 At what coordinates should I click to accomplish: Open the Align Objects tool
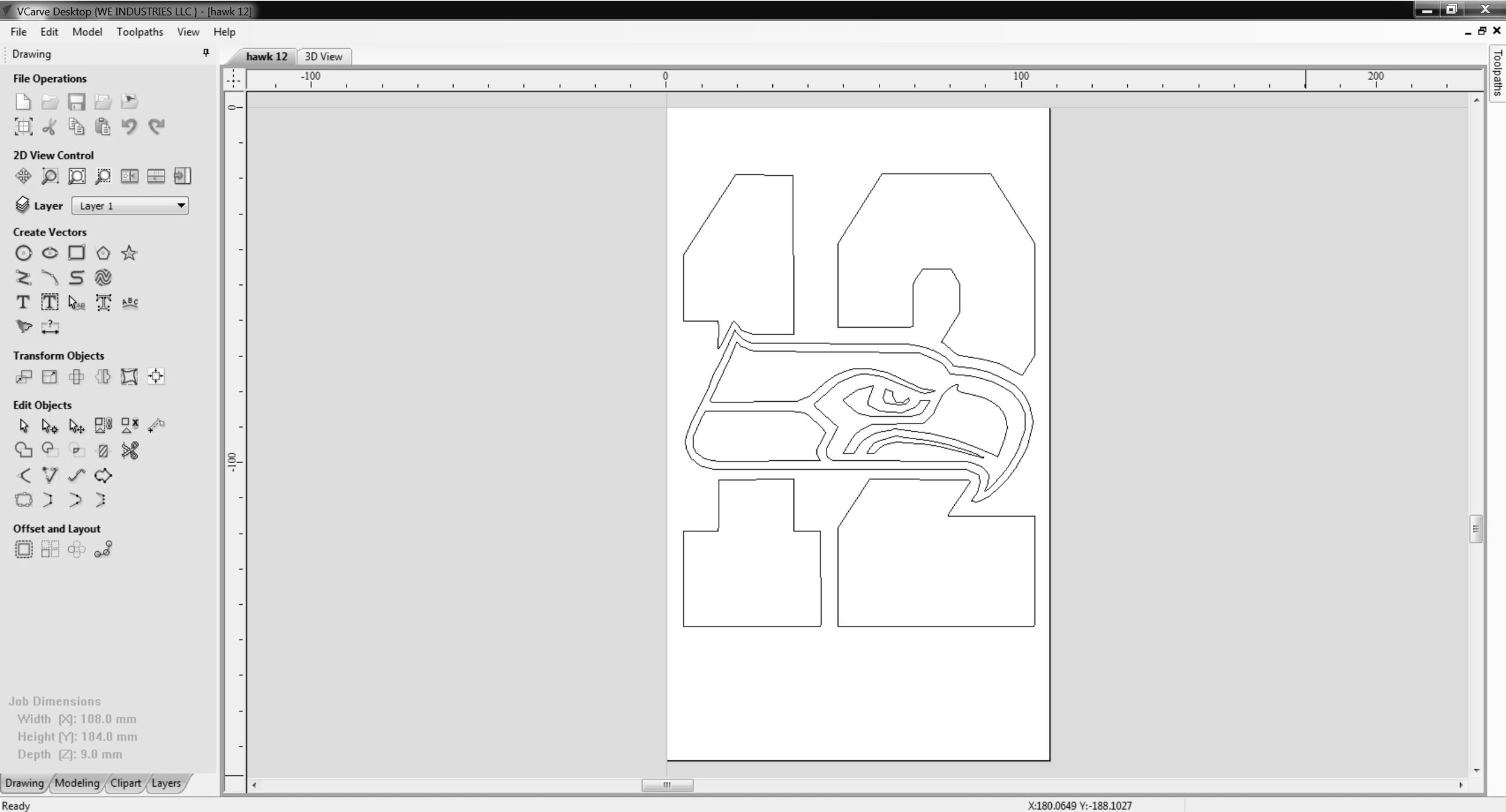coord(156,376)
